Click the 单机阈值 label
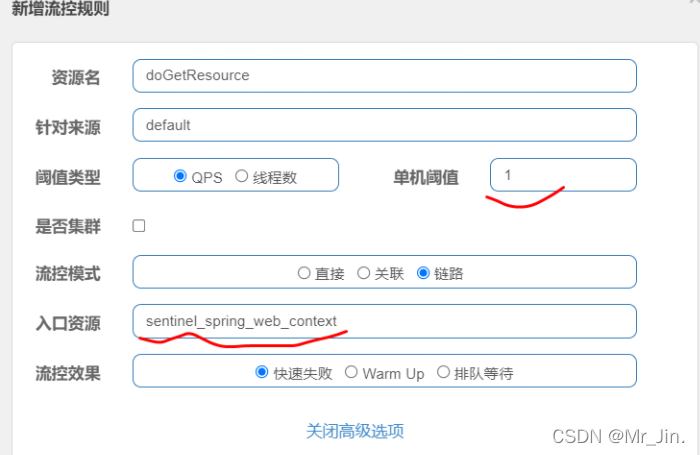700x455 pixels. [426, 177]
